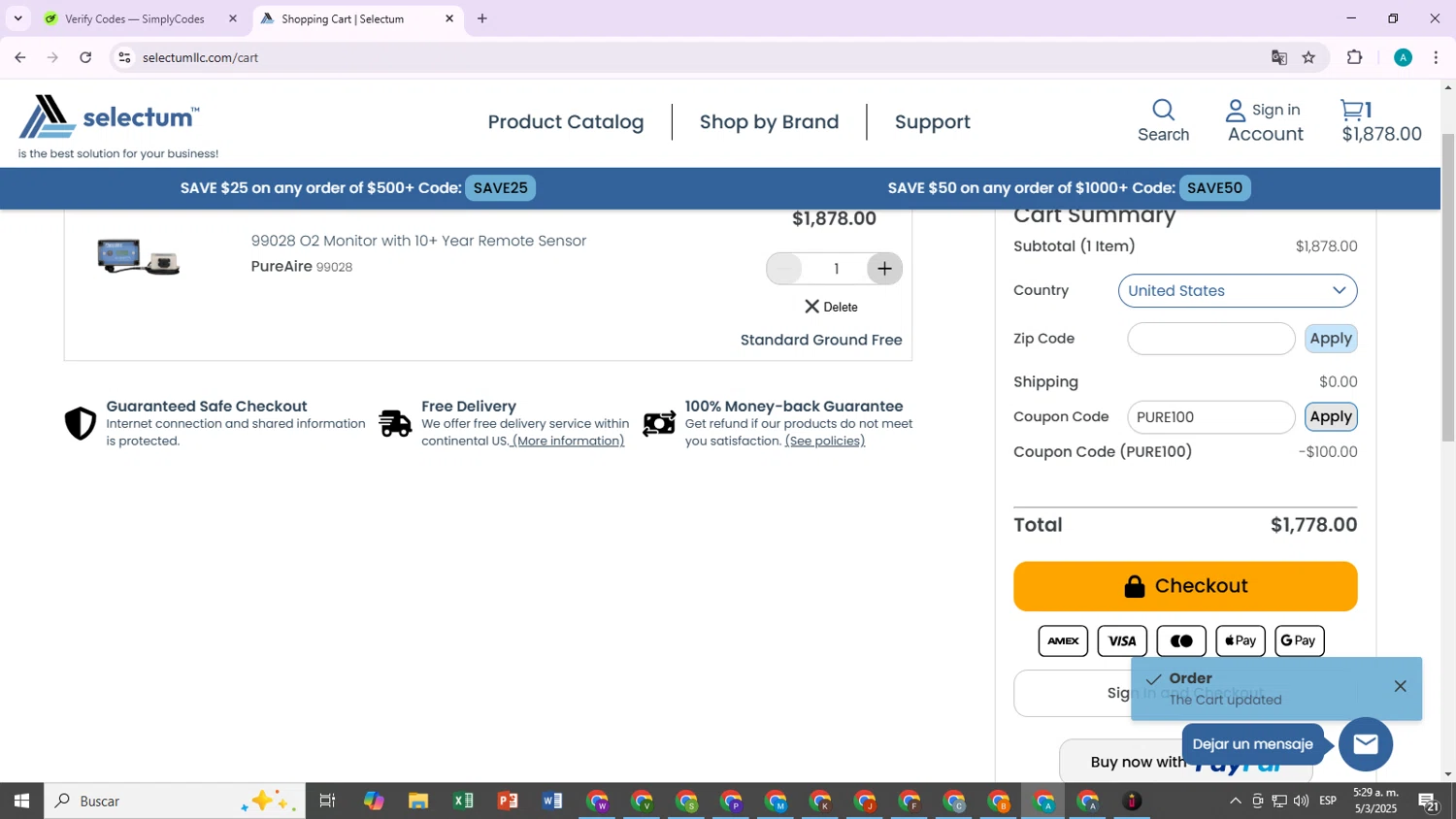Open the Chrome profile avatar
The image size is (1456, 819).
1403,57
